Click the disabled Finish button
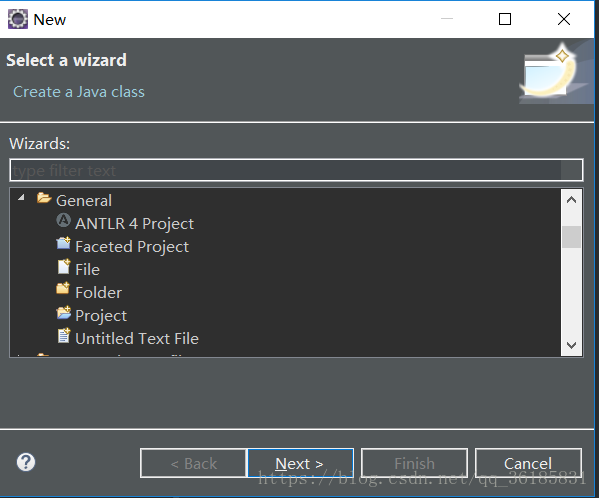 click(x=414, y=463)
